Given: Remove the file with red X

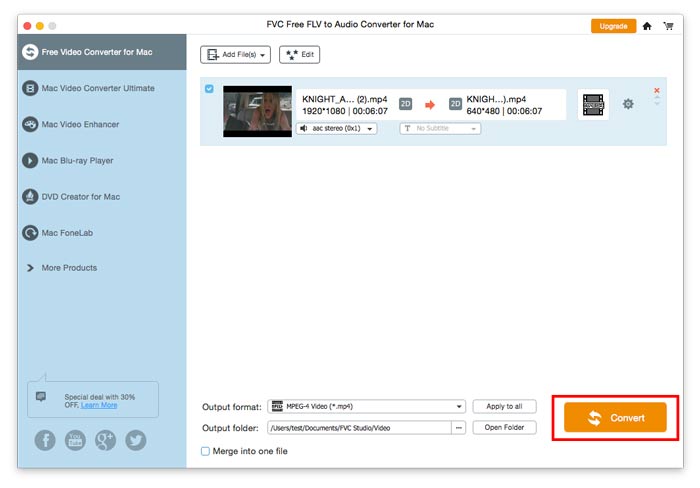Looking at the screenshot, I should click(657, 90).
